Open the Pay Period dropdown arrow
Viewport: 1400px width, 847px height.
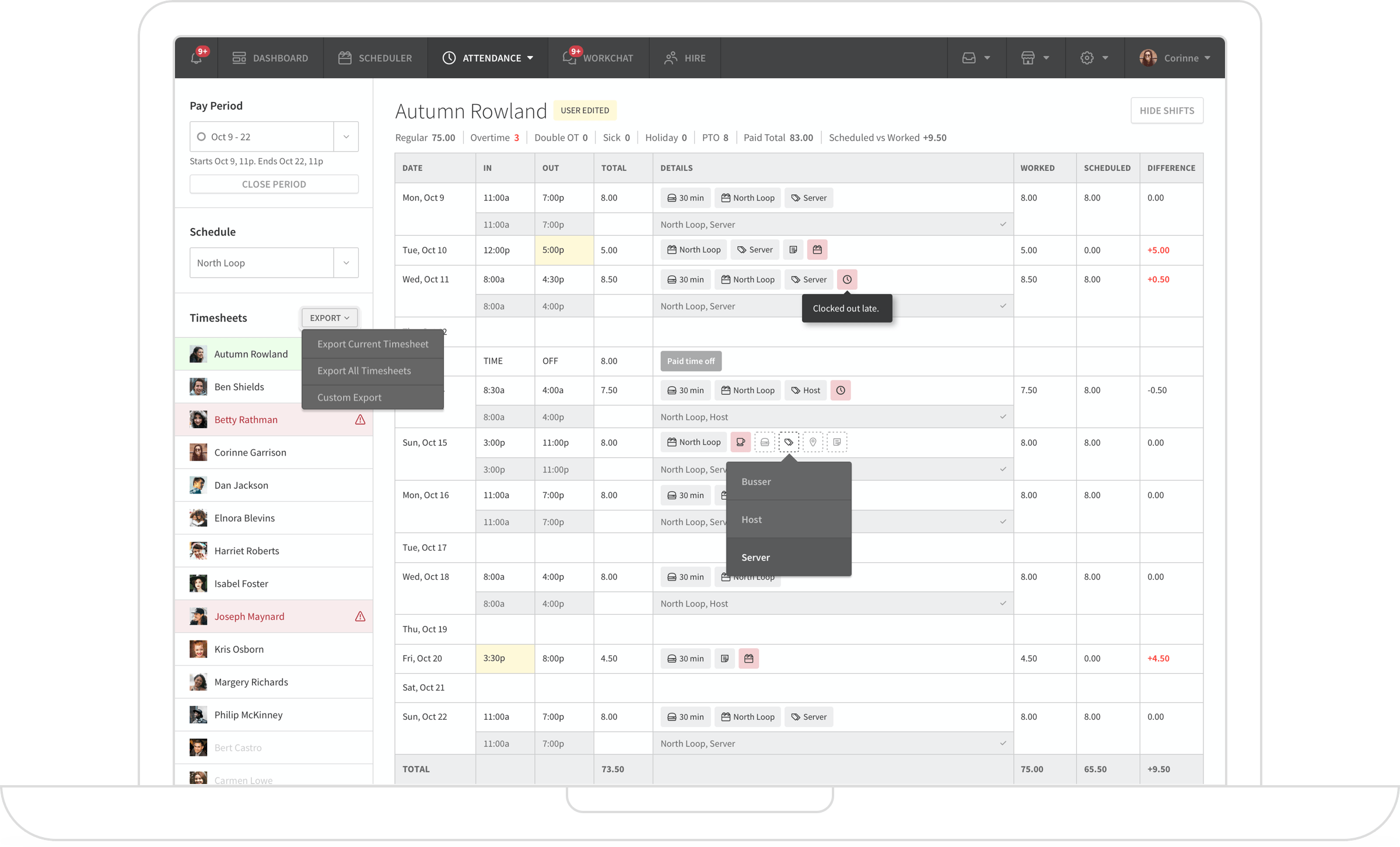(346, 136)
